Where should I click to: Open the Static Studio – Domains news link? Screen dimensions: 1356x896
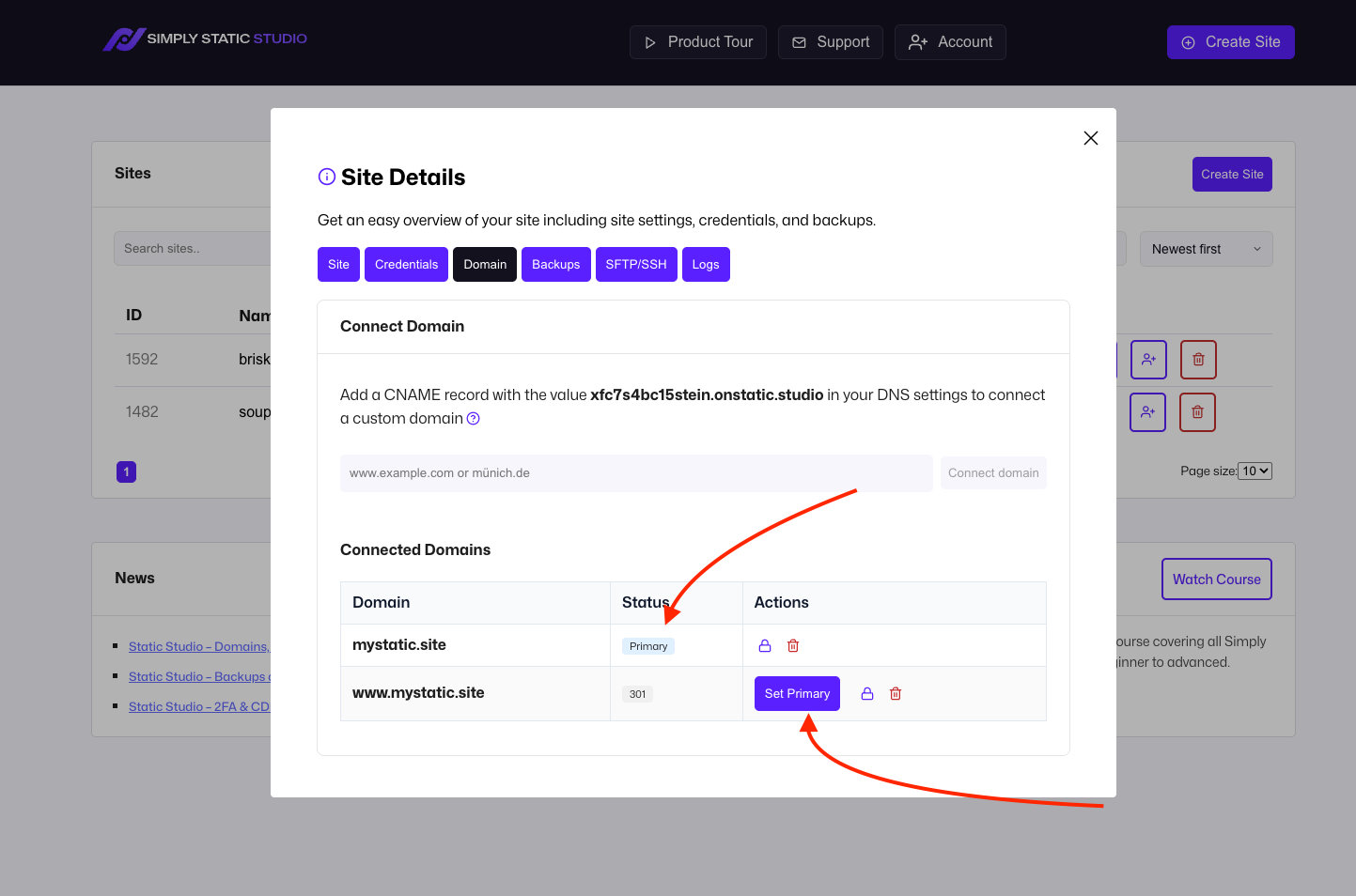[199, 646]
